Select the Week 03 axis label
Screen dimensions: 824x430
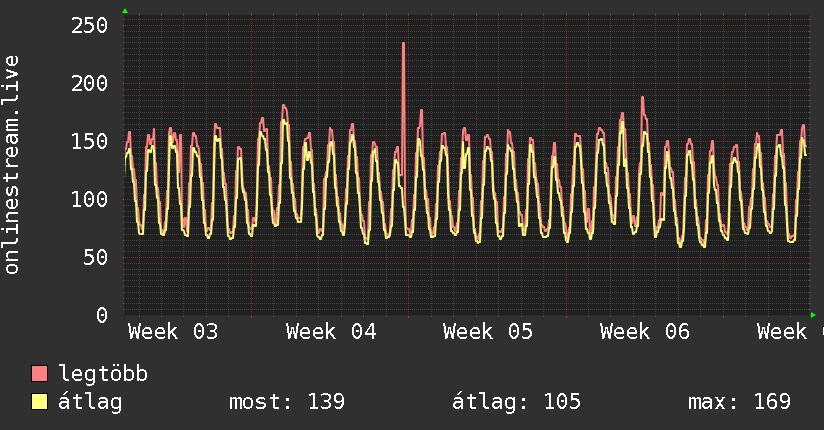click(172, 332)
